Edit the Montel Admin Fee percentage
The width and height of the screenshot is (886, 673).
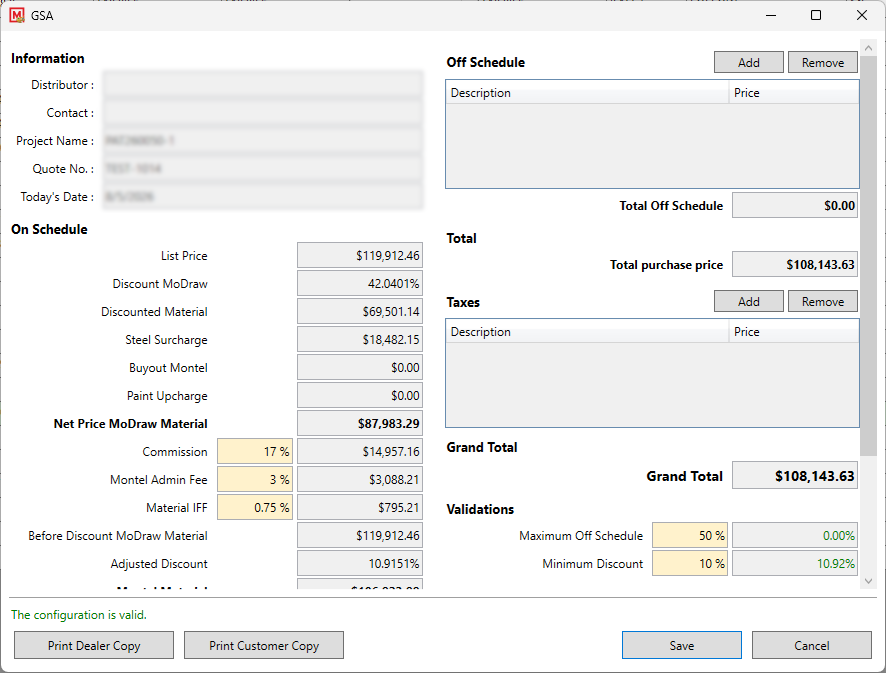pyautogui.click(x=255, y=480)
